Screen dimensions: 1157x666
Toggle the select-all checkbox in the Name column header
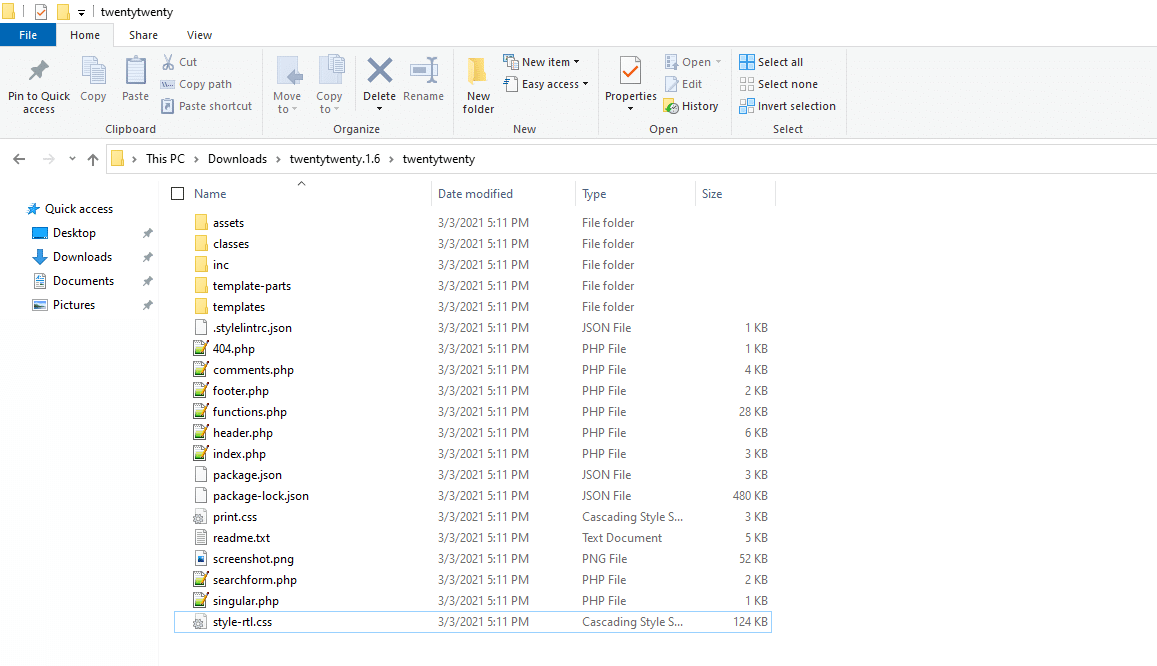177,193
